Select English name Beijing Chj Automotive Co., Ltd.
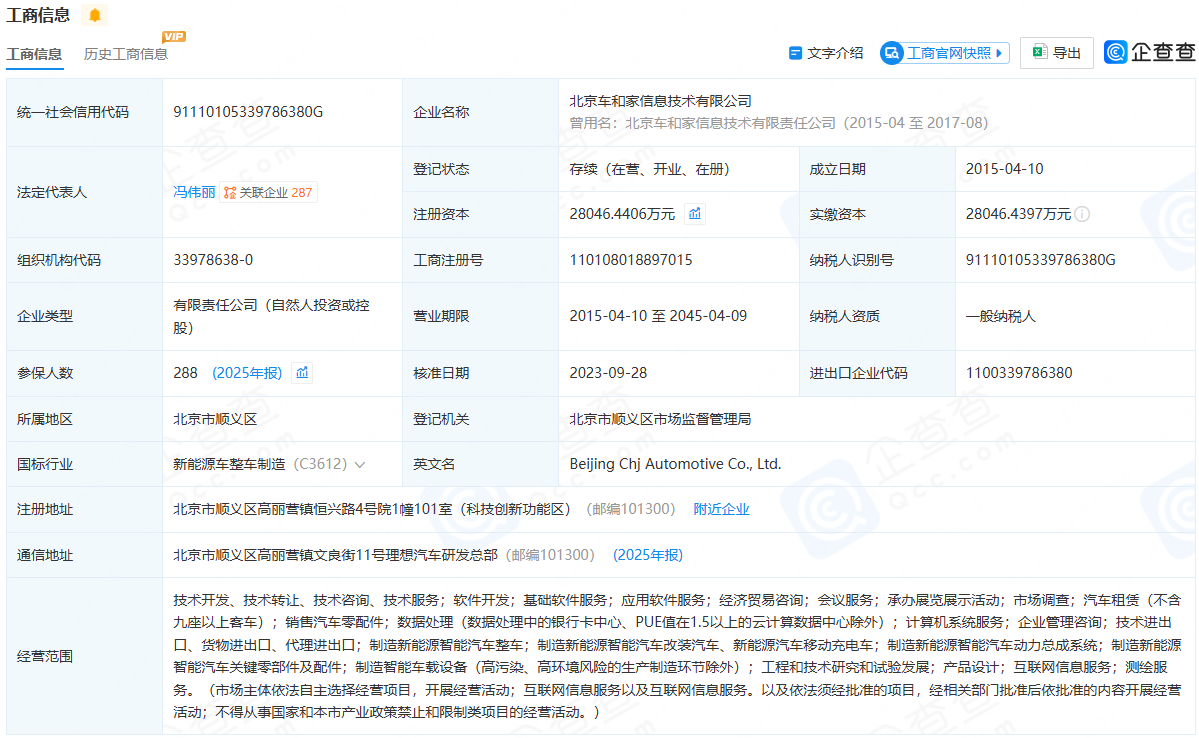The width and height of the screenshot is (1199, 738). [x=675, y=463]
